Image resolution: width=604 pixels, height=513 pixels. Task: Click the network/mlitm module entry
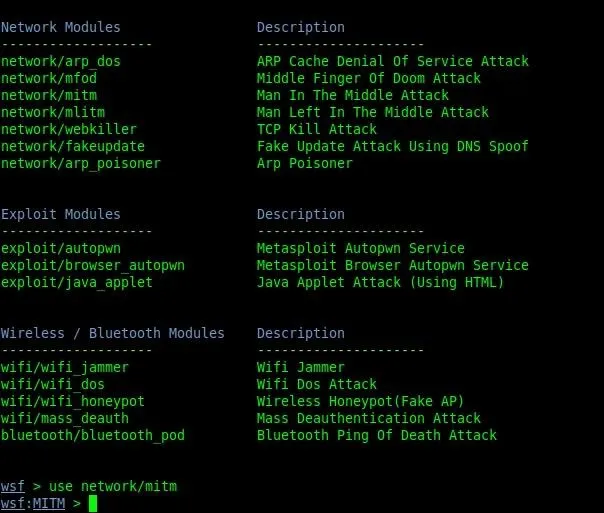tap(52, 113)
